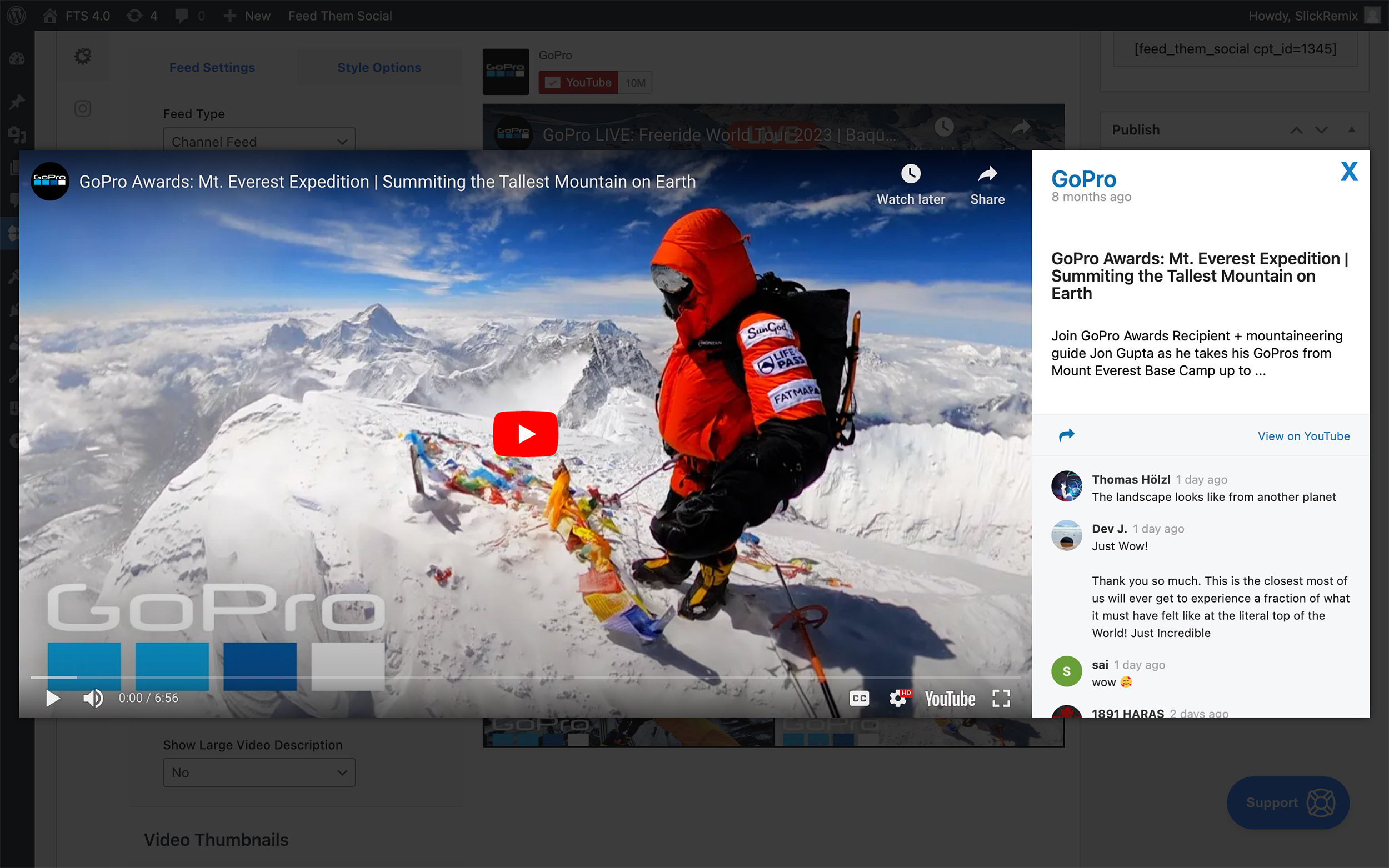This screenshot has width=1389, height=868.
Task: Click the Share arrow on the video
Action: tap(987, 174)
